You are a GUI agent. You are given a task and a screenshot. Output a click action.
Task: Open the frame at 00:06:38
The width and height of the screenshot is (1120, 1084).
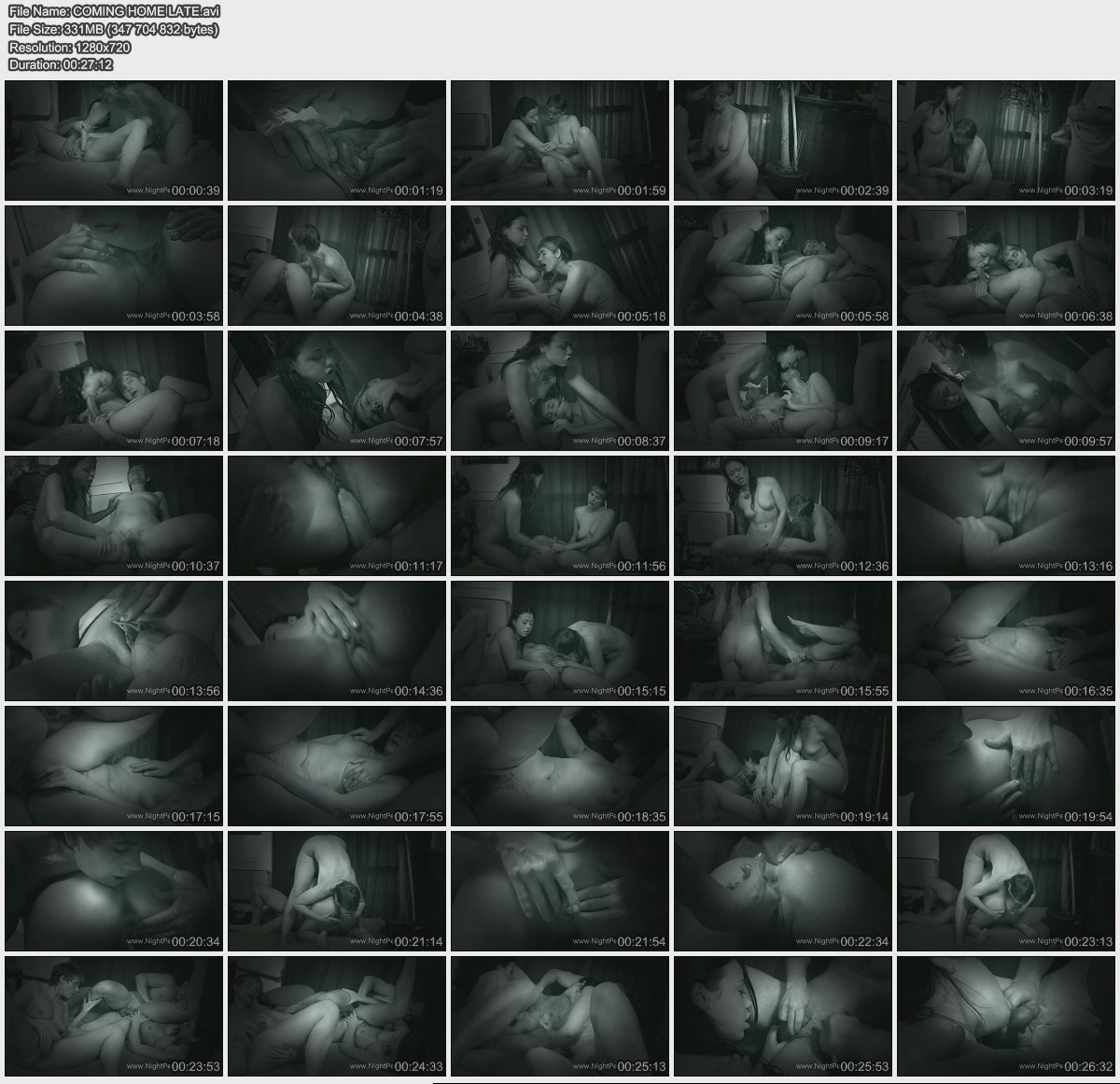(x=1006, y=265)
